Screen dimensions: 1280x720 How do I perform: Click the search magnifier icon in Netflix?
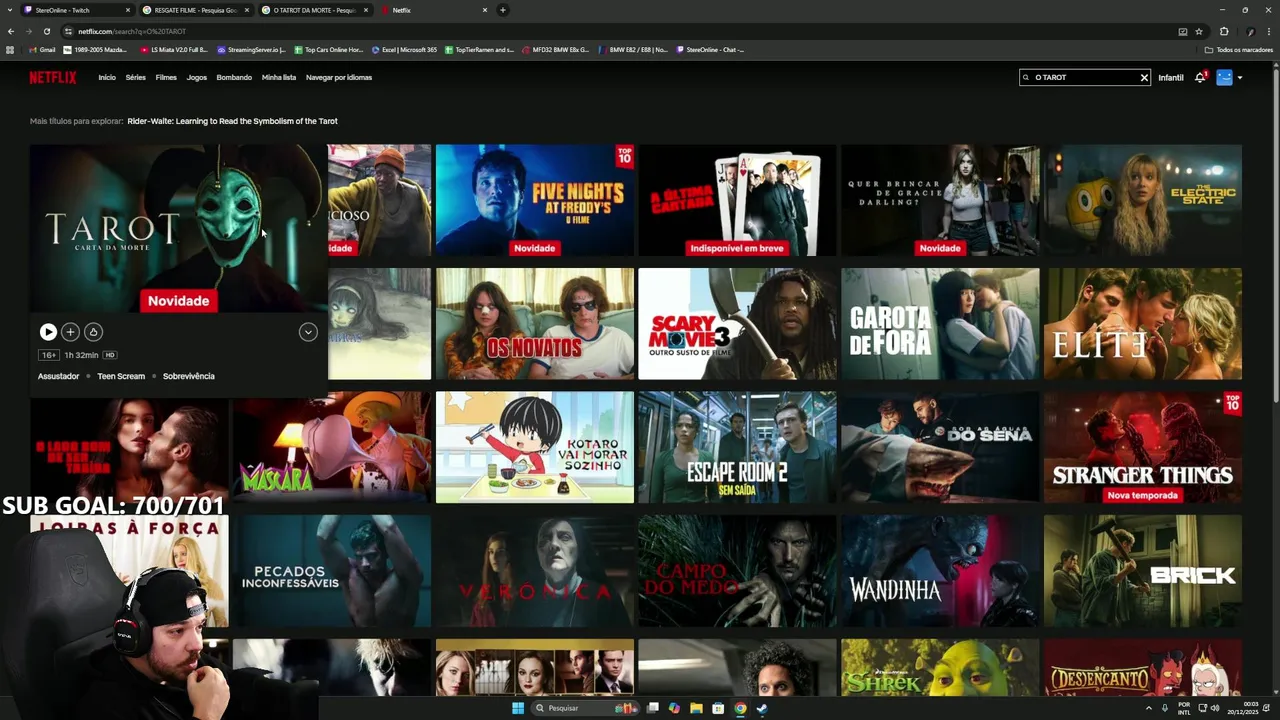1026,77
